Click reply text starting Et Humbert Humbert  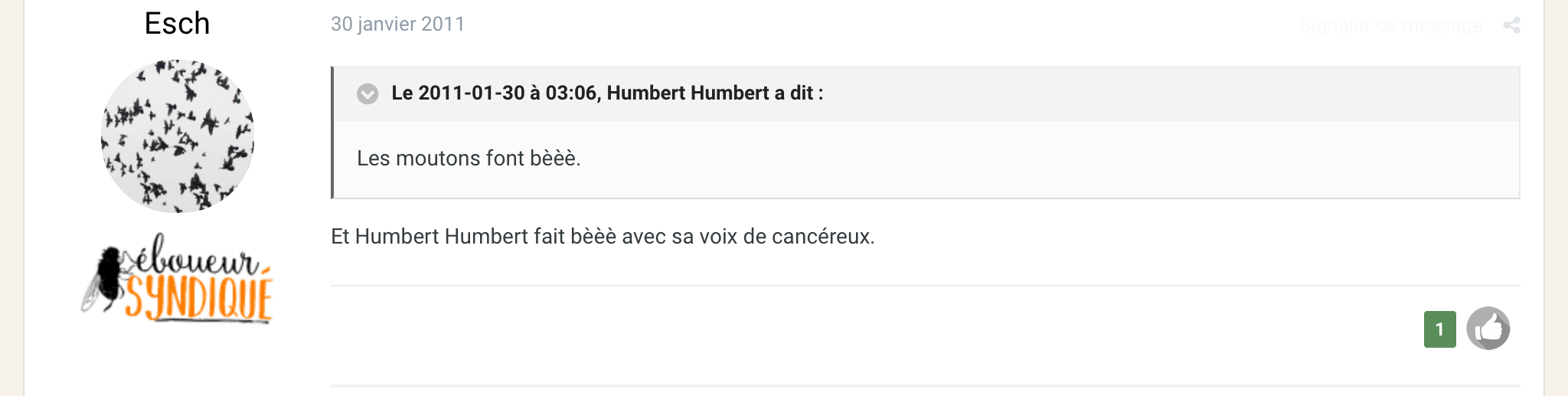pos(603,237)
